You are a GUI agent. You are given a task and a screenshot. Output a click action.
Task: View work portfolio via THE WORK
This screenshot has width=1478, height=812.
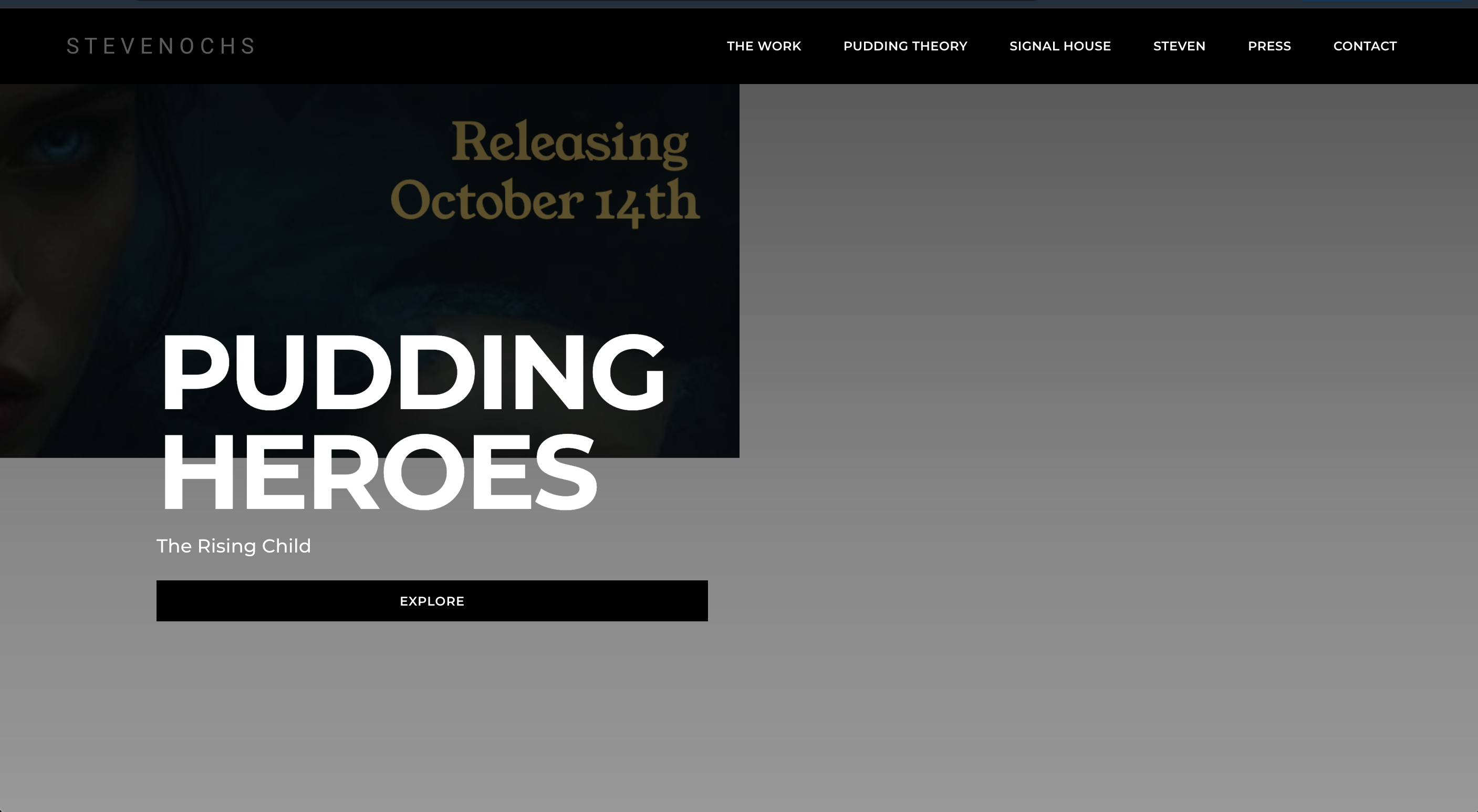coord(764,46)
